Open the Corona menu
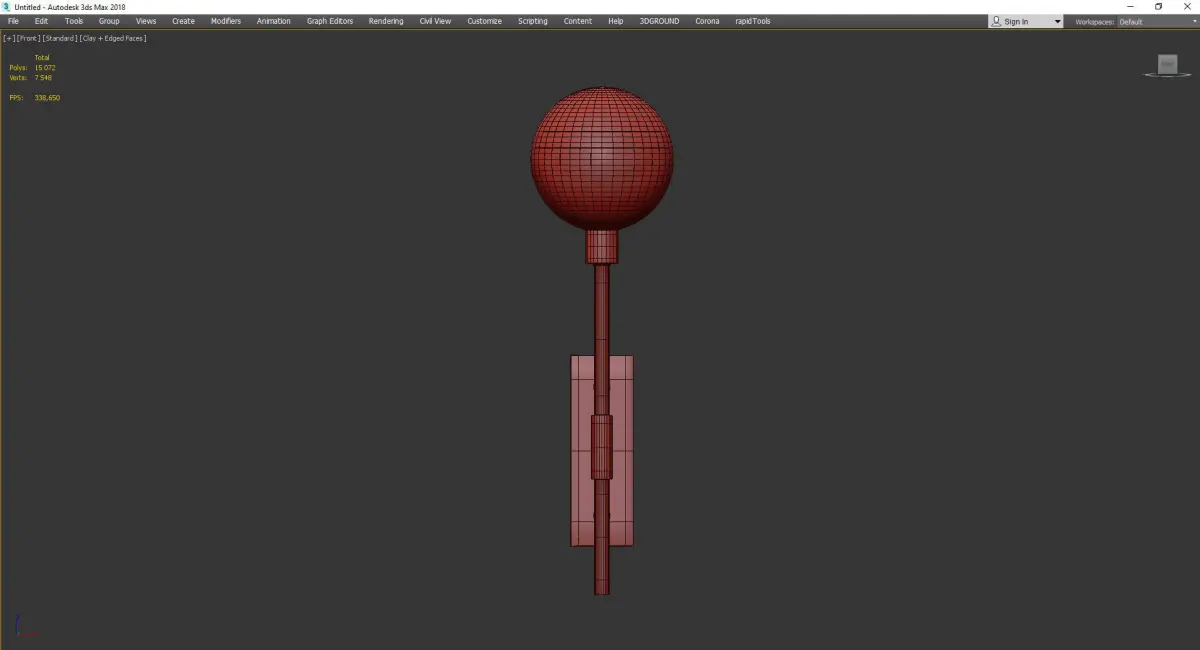Viewport: 1200px width, 650px height. click(x=707, y=21)
